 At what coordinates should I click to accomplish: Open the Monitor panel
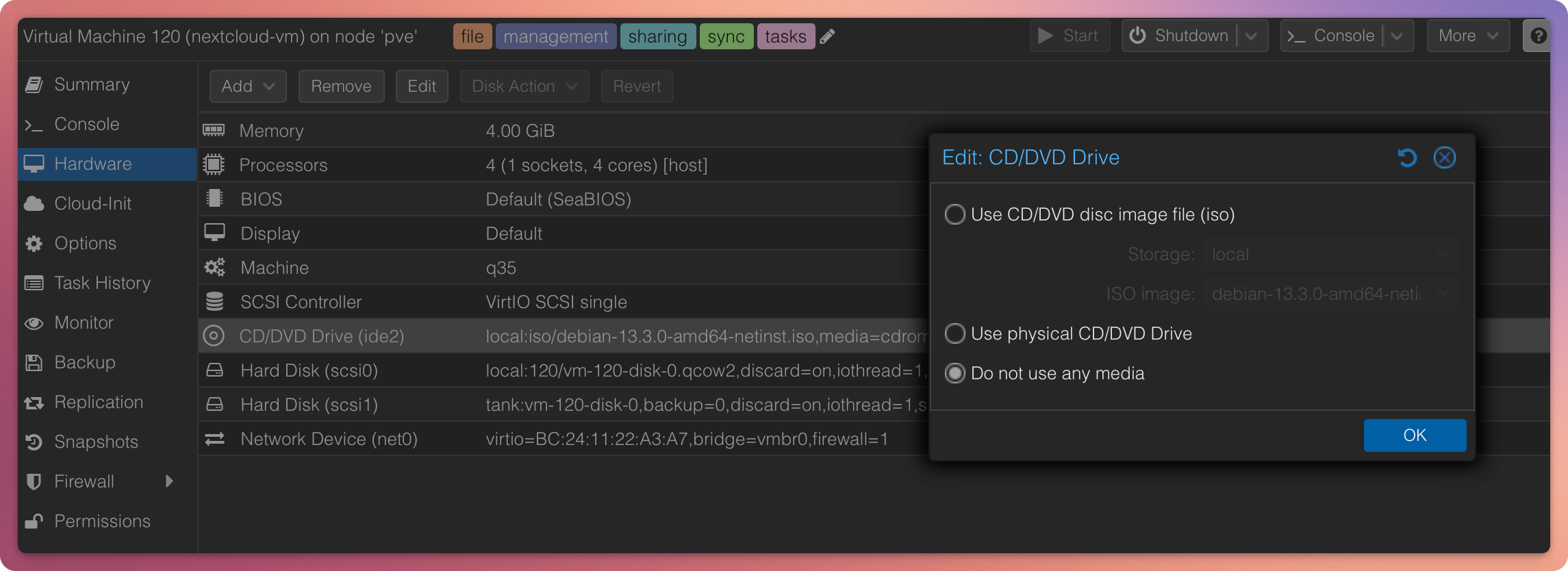pos(84,322)
